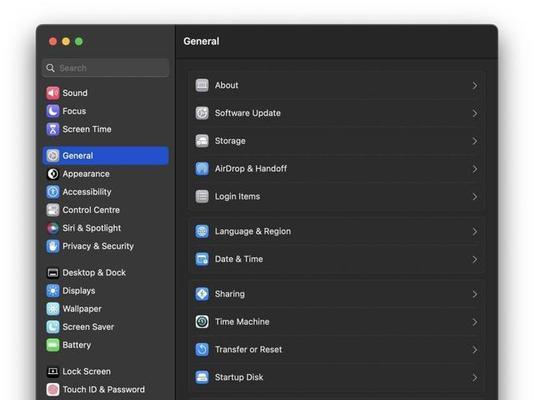
Task: Open the Sharing row chevron
Action: (475, 294)
